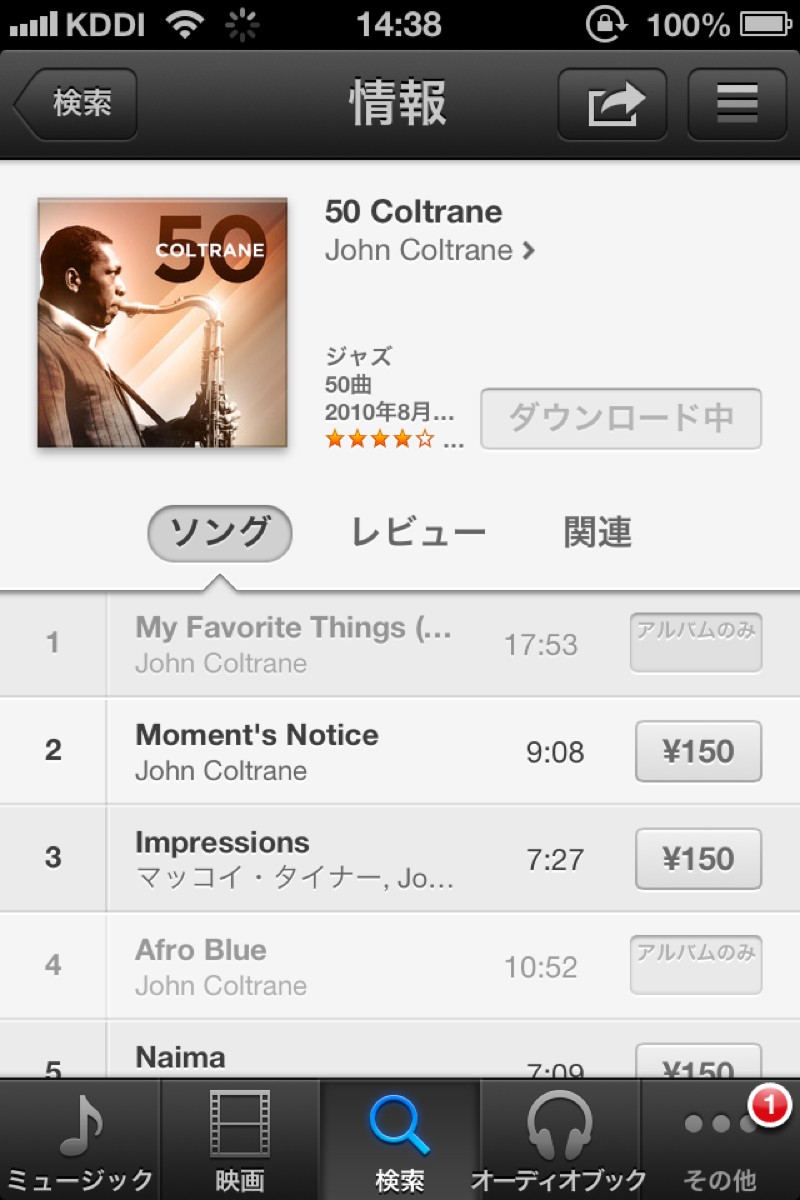Open the 映画 film strip tab
This screenshot has width=800, height=1200.
(x=240, y=1140)
